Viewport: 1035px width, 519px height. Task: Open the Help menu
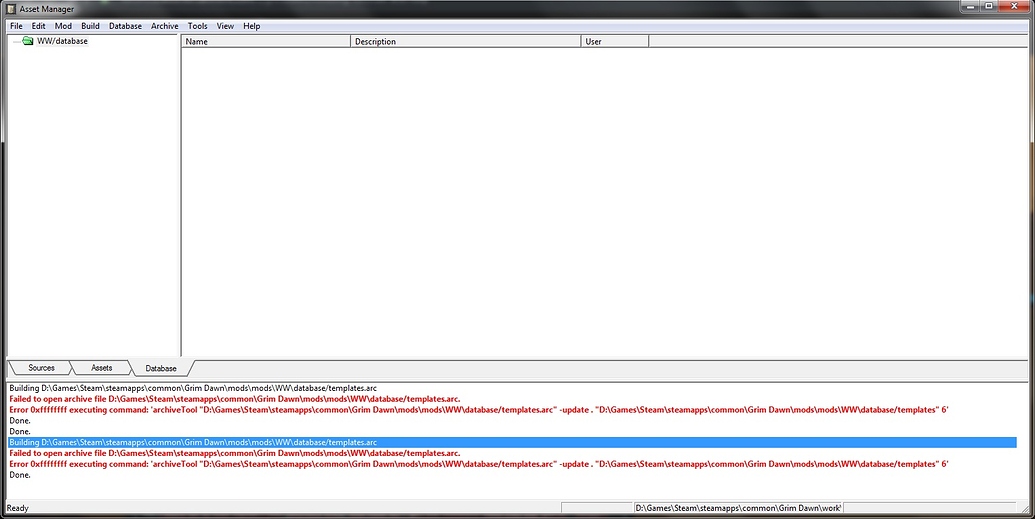251,26
